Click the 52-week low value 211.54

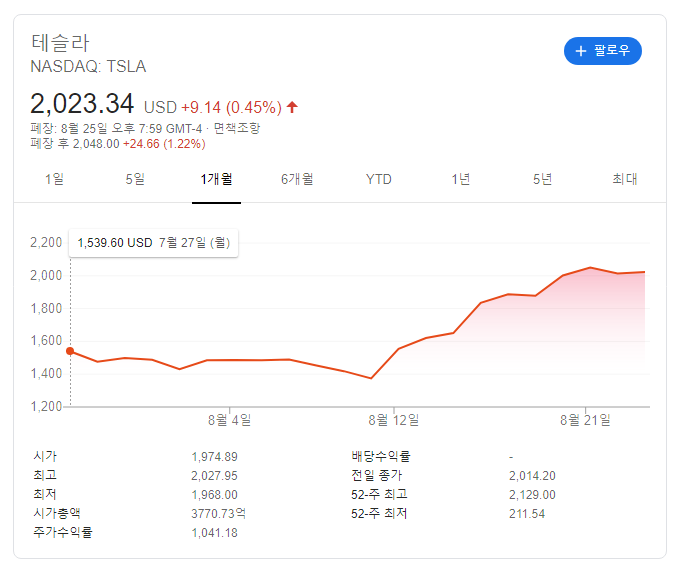coord(527,514)
